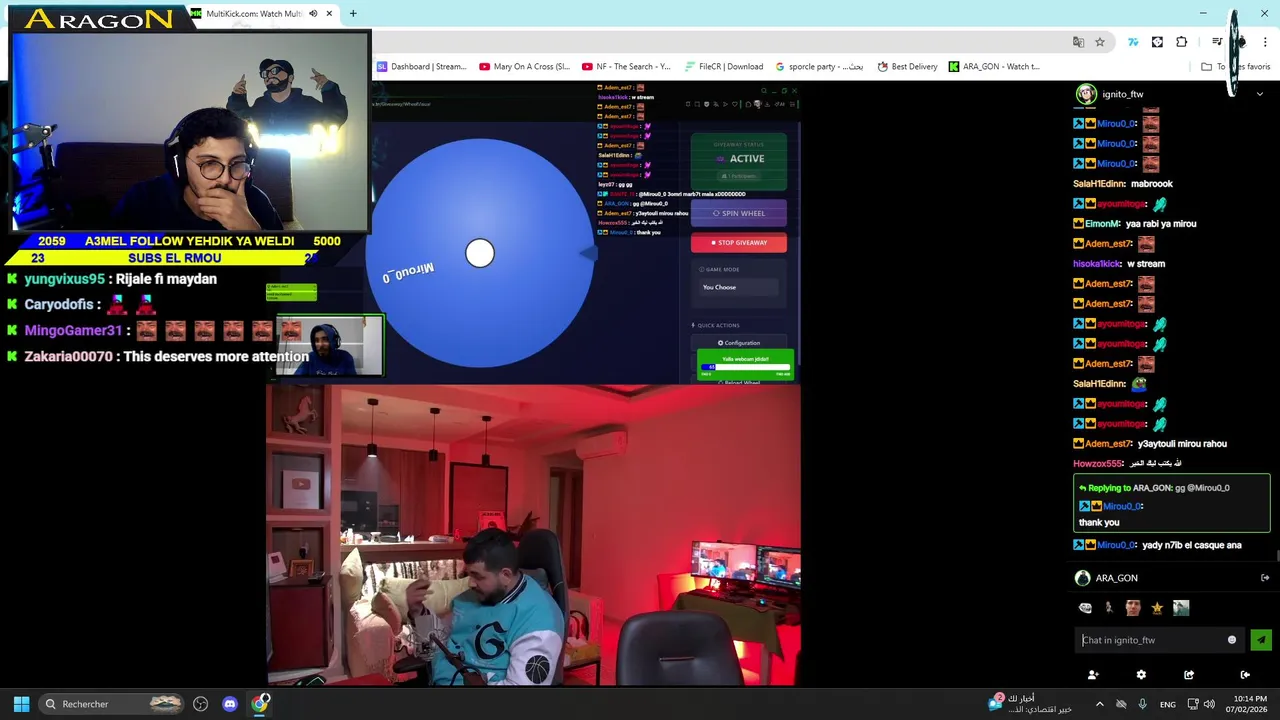1280x720 pixels.
Task: Click the microphone tray icon
Action: click(1142, 704)
